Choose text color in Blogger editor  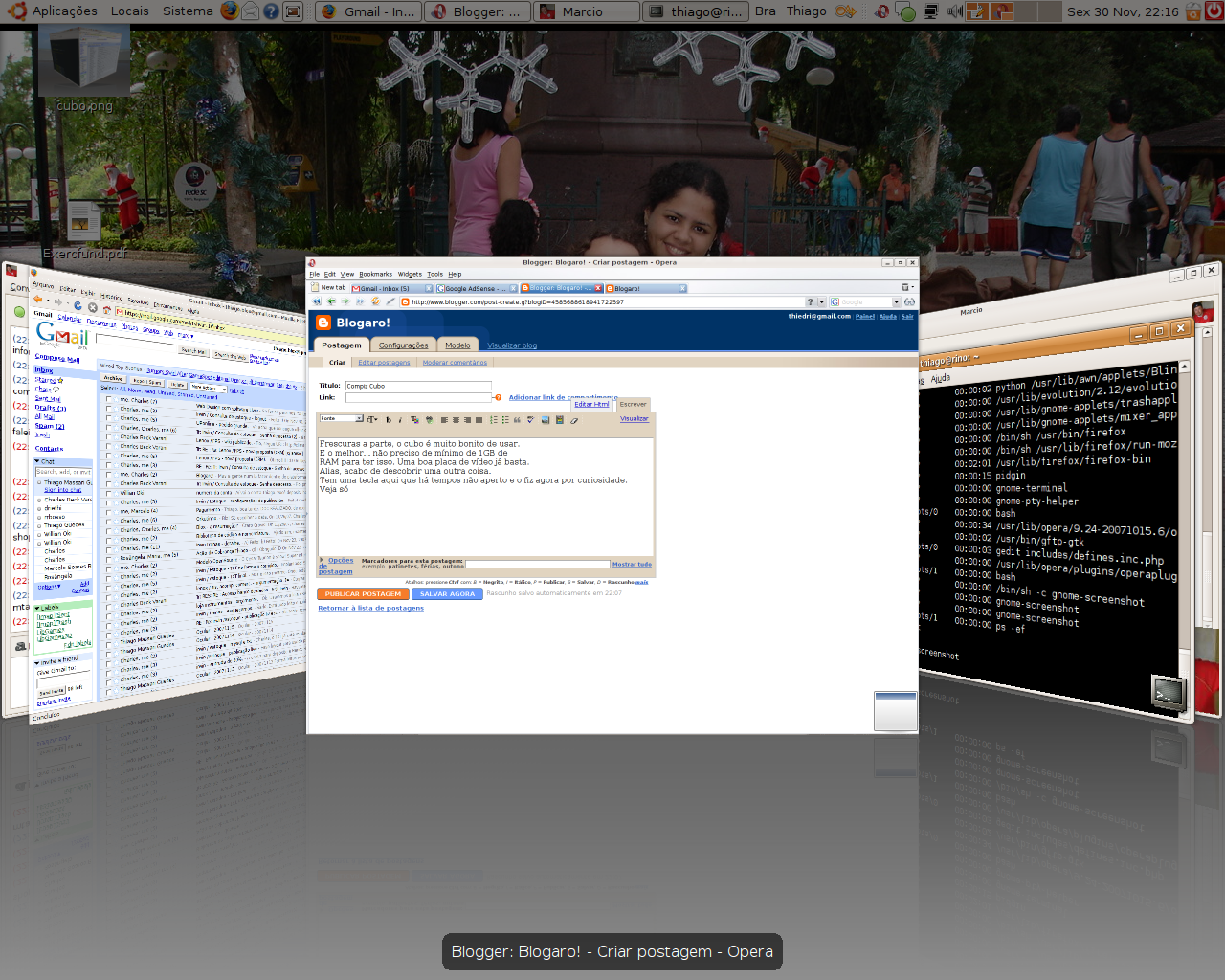[414, 420]
